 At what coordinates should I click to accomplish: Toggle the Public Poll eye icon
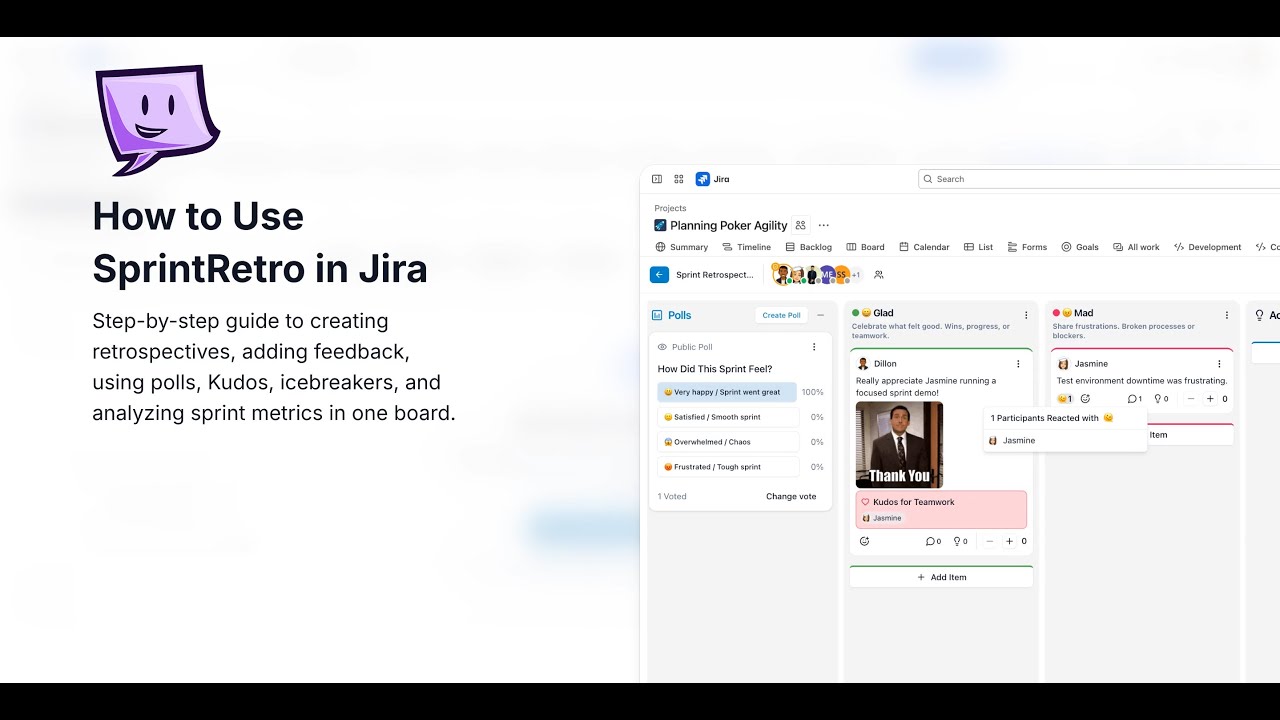[662, 347]
